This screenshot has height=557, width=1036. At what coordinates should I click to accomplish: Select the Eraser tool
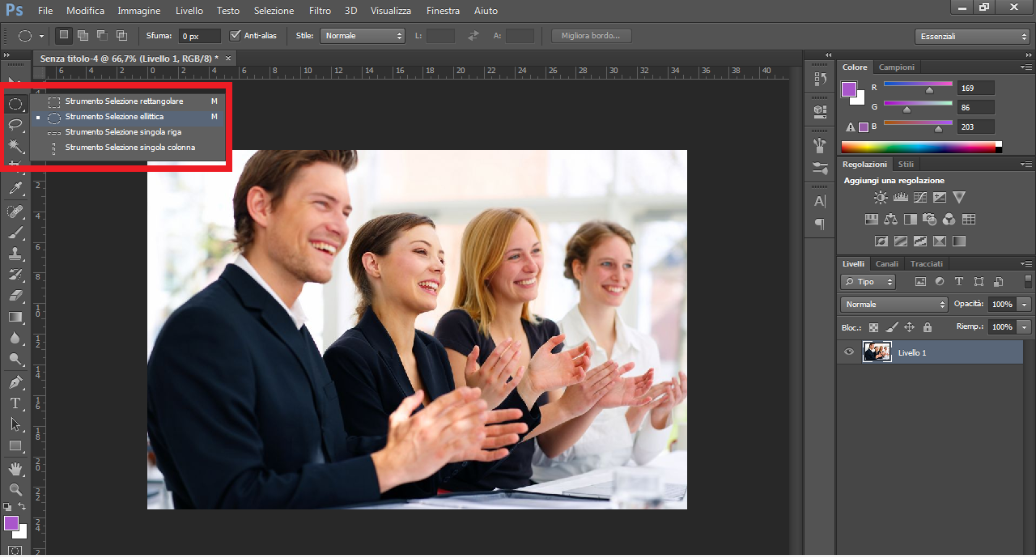click(x=15, y=296)
